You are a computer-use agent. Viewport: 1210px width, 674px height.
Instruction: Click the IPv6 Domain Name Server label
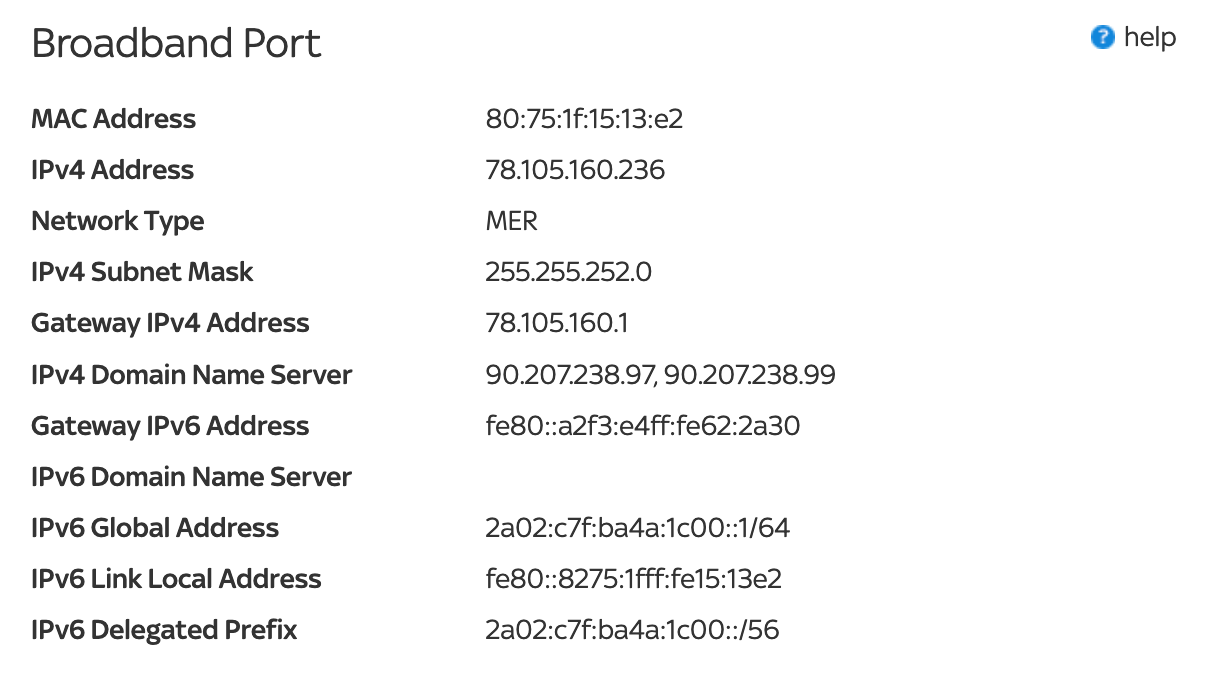point(191,477)
